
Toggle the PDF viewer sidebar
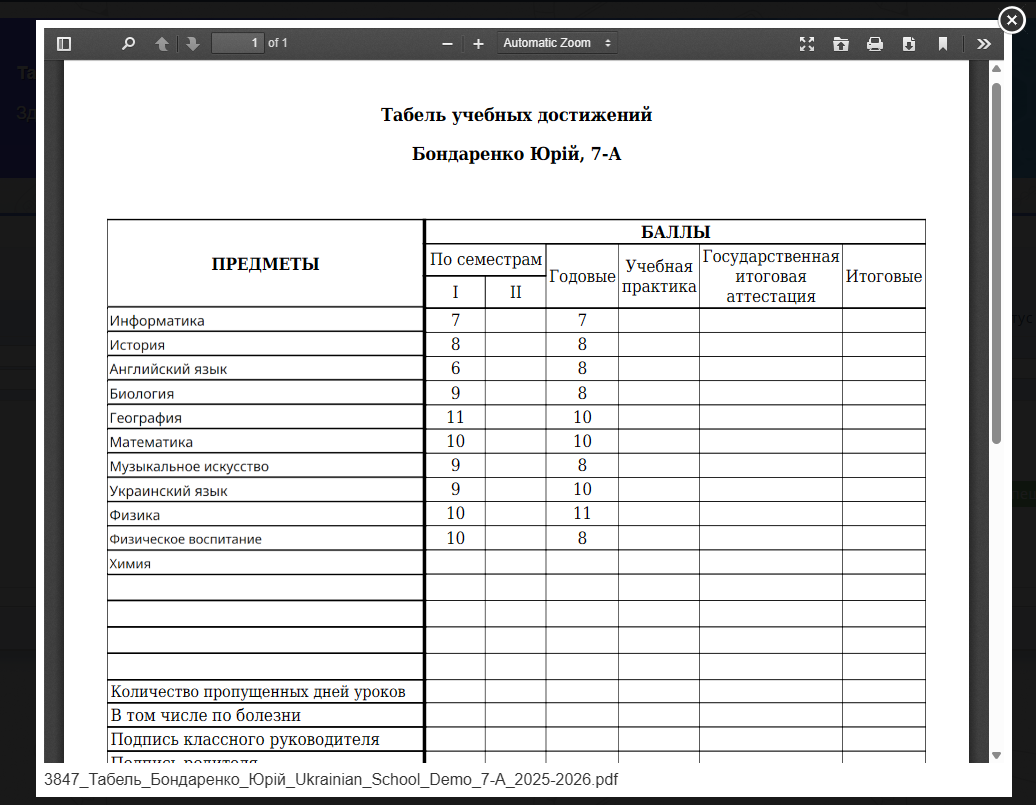point(65,44)
